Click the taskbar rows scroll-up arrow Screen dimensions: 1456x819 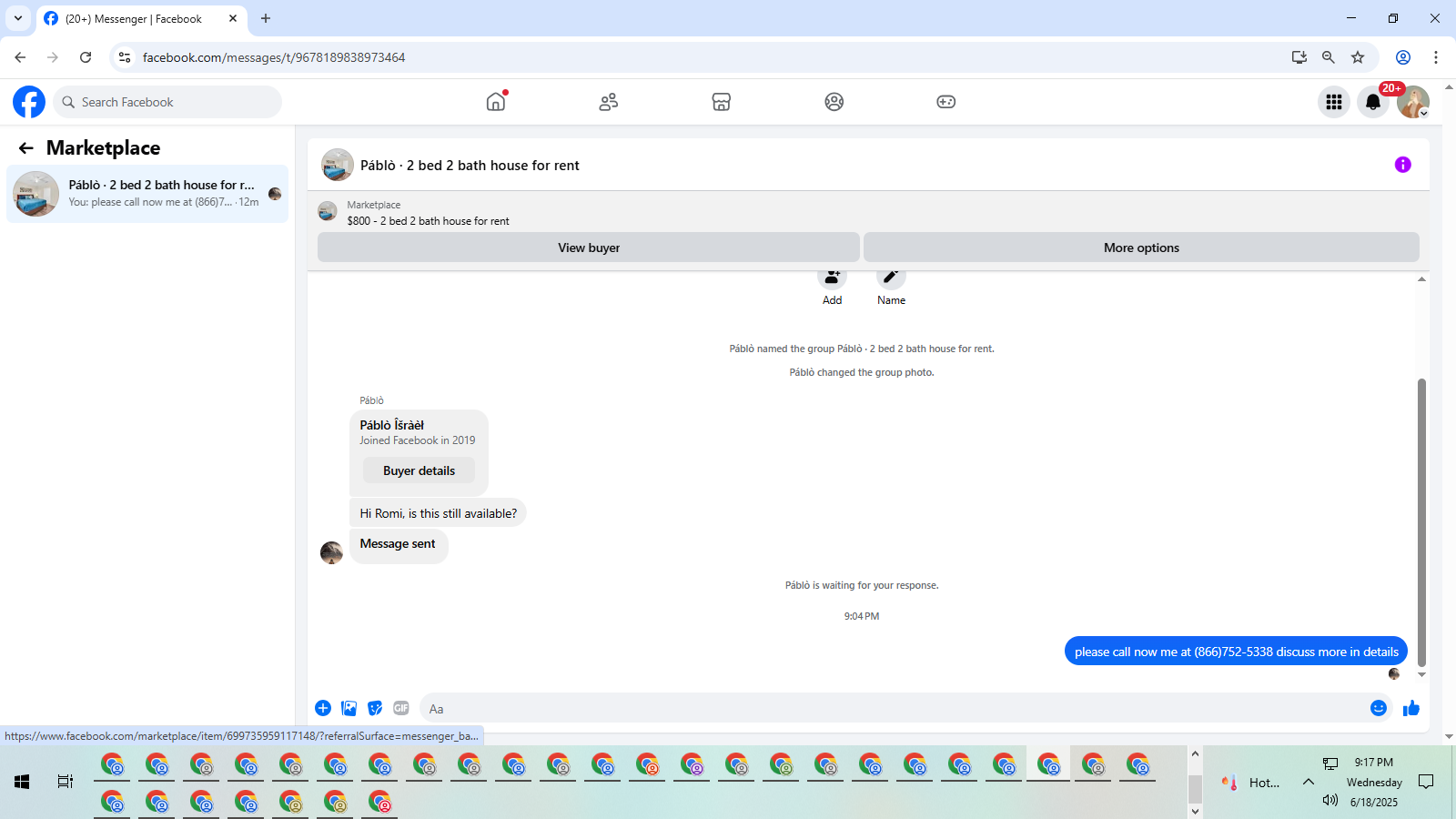pos(1195,753)
